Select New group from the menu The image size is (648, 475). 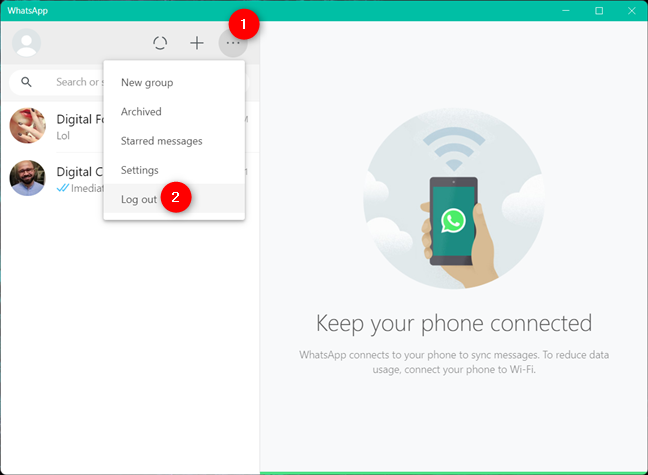174,83
